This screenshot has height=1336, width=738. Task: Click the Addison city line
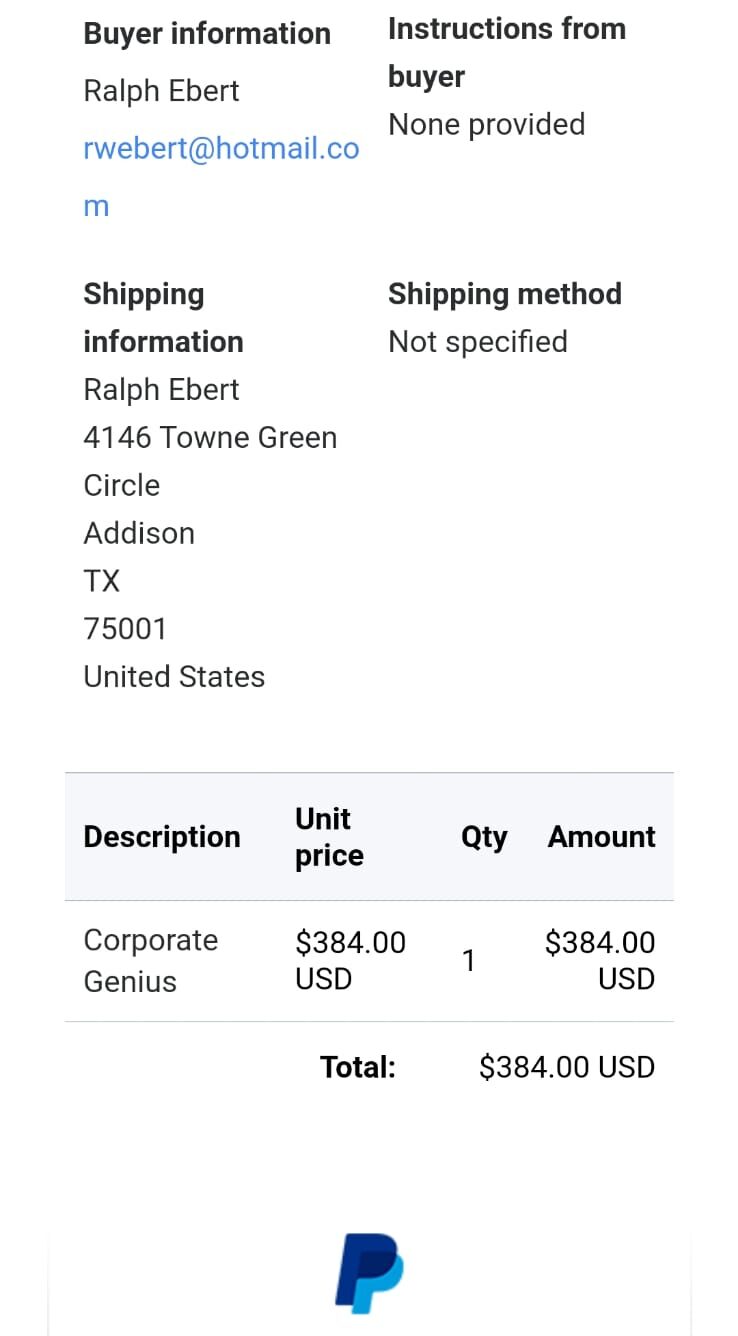point(139,533)
